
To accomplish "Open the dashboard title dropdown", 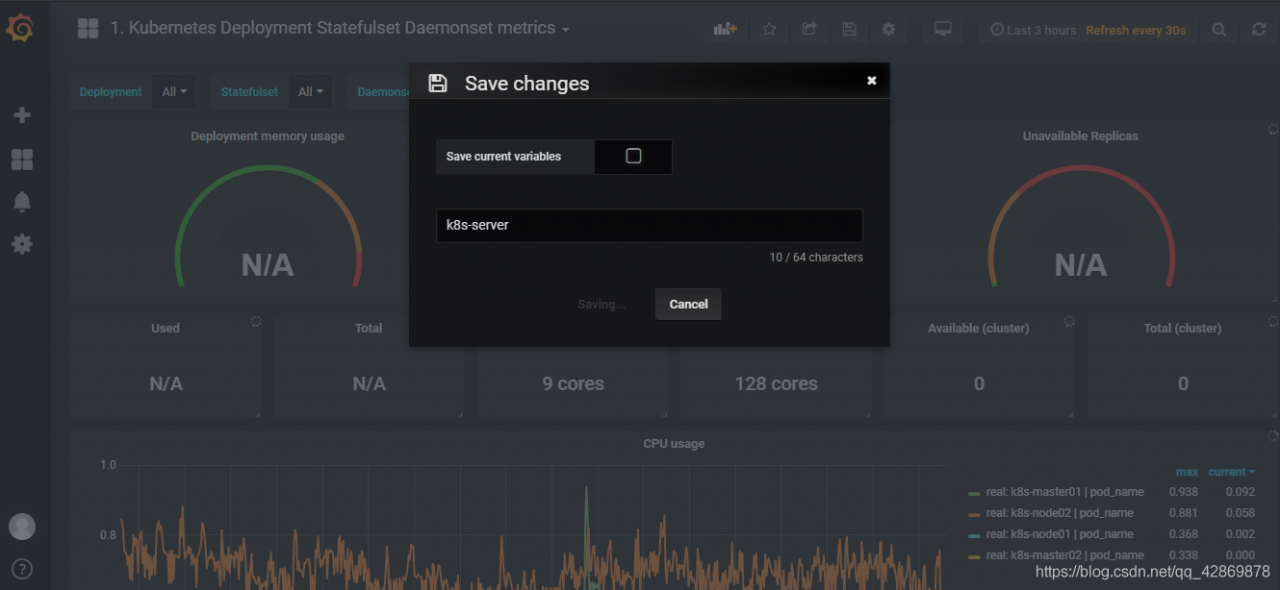I will 339,28.
